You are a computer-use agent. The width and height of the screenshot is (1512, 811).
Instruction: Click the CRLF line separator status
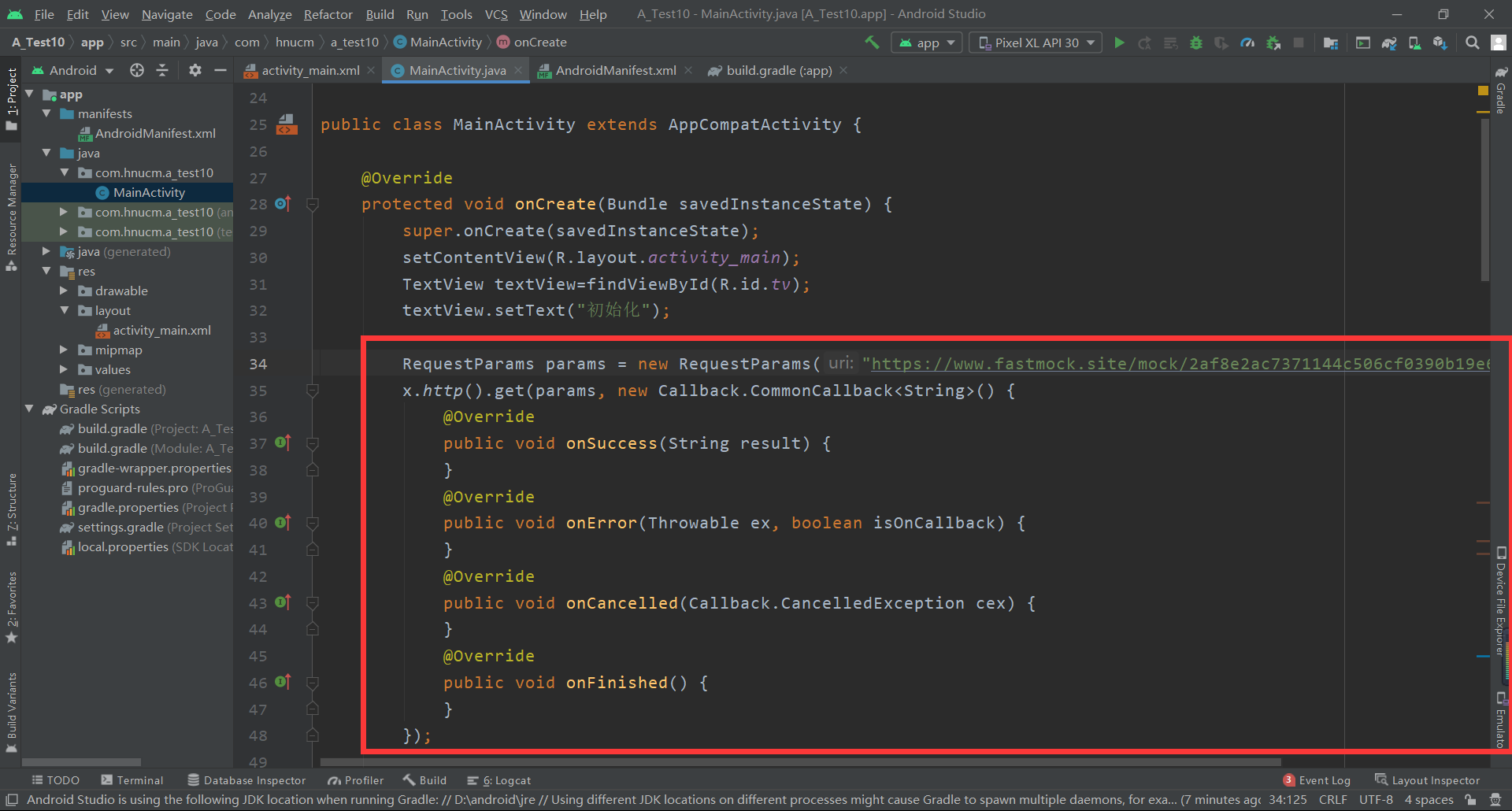coord(1332,800)
